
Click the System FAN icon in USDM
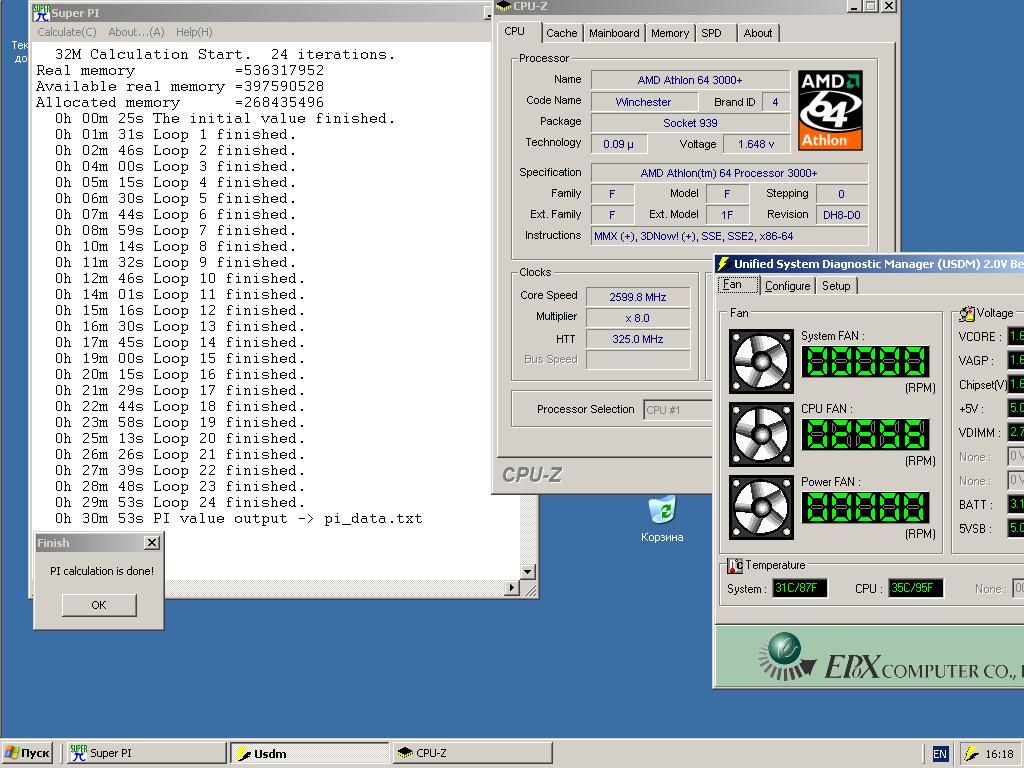coord(761,361)
